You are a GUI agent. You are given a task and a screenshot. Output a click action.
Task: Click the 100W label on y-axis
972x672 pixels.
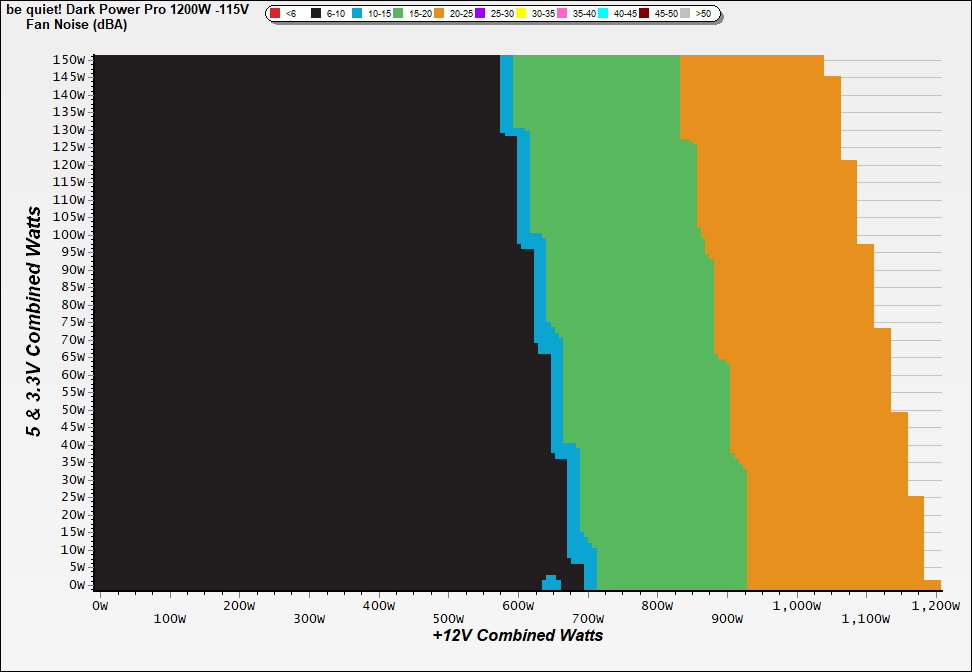pos(69,234)
